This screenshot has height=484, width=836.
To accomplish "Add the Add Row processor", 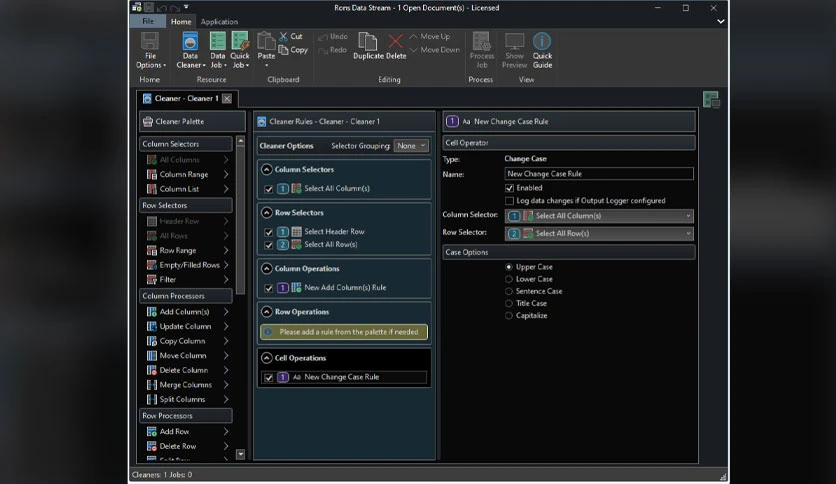I will click(x=186, y=431).
